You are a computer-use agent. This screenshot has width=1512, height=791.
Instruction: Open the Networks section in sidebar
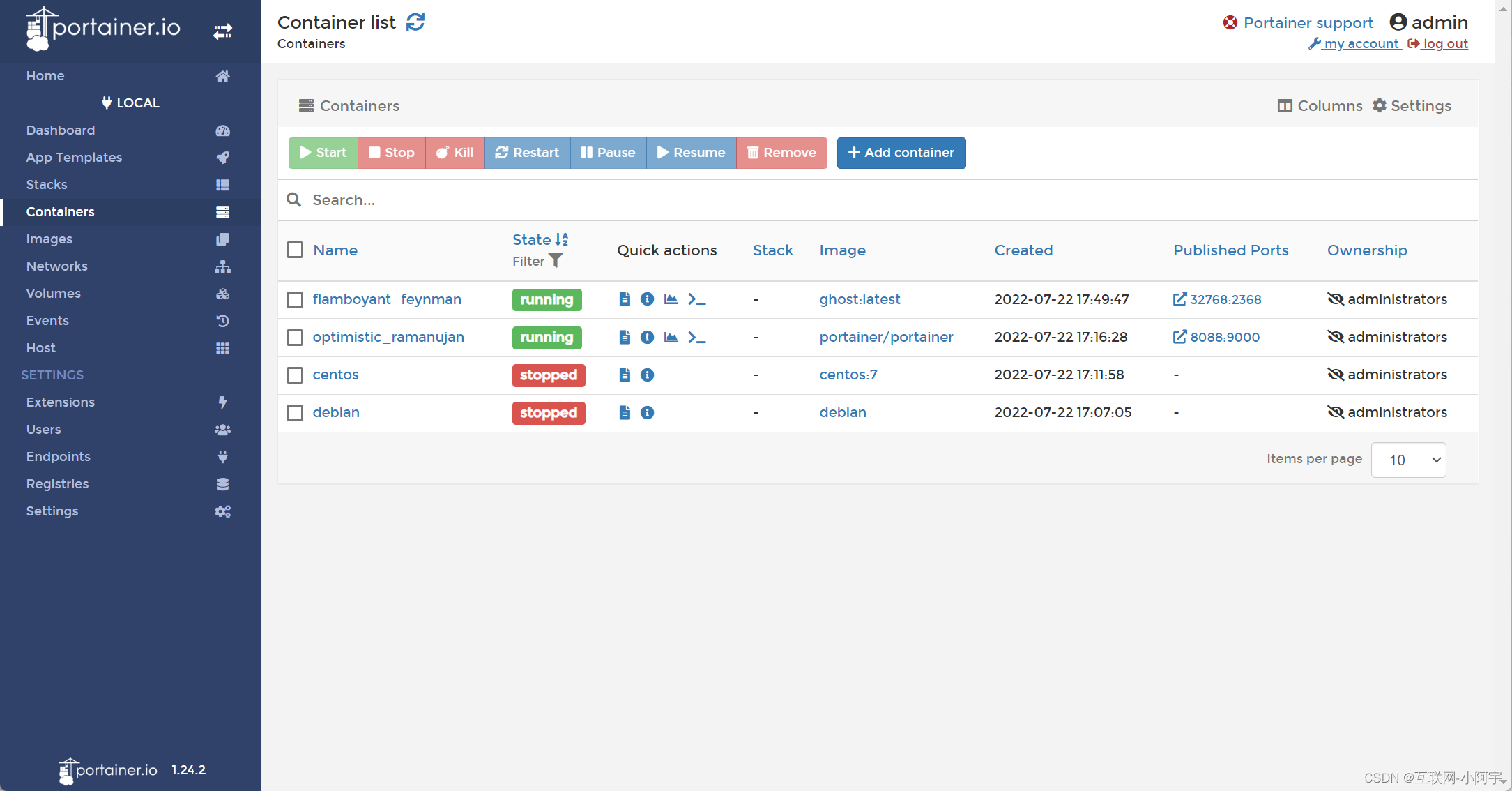pos(56,266)
